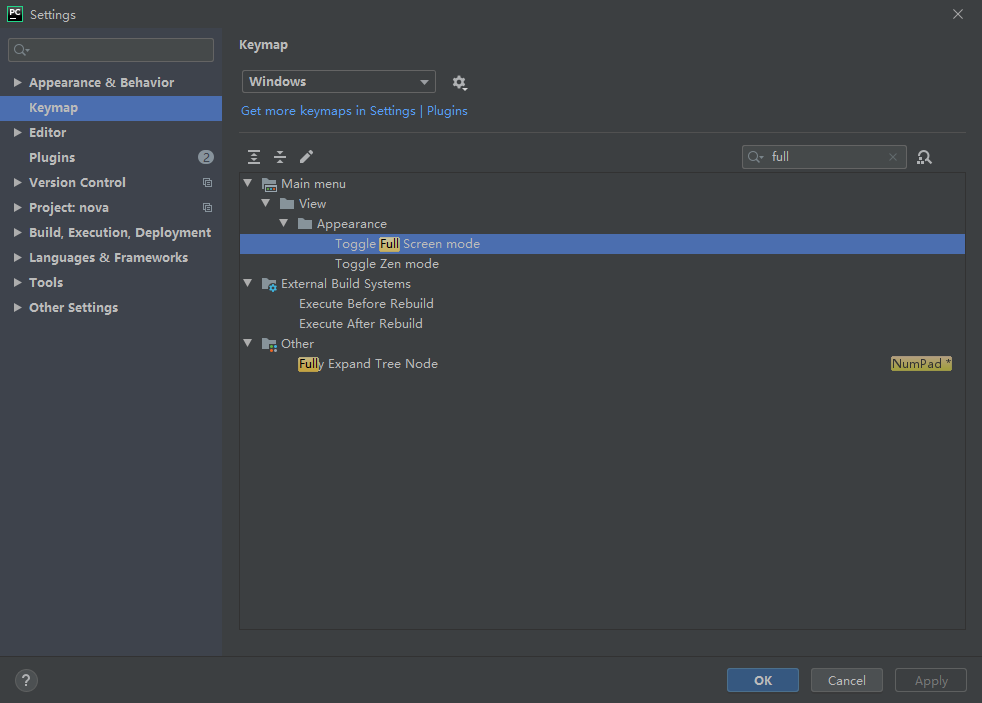Image resolution: width=982 pixels, height=703 pixels.
Task: Click the Version Control project-level copy icon
Action: click(x=207, y=183)
